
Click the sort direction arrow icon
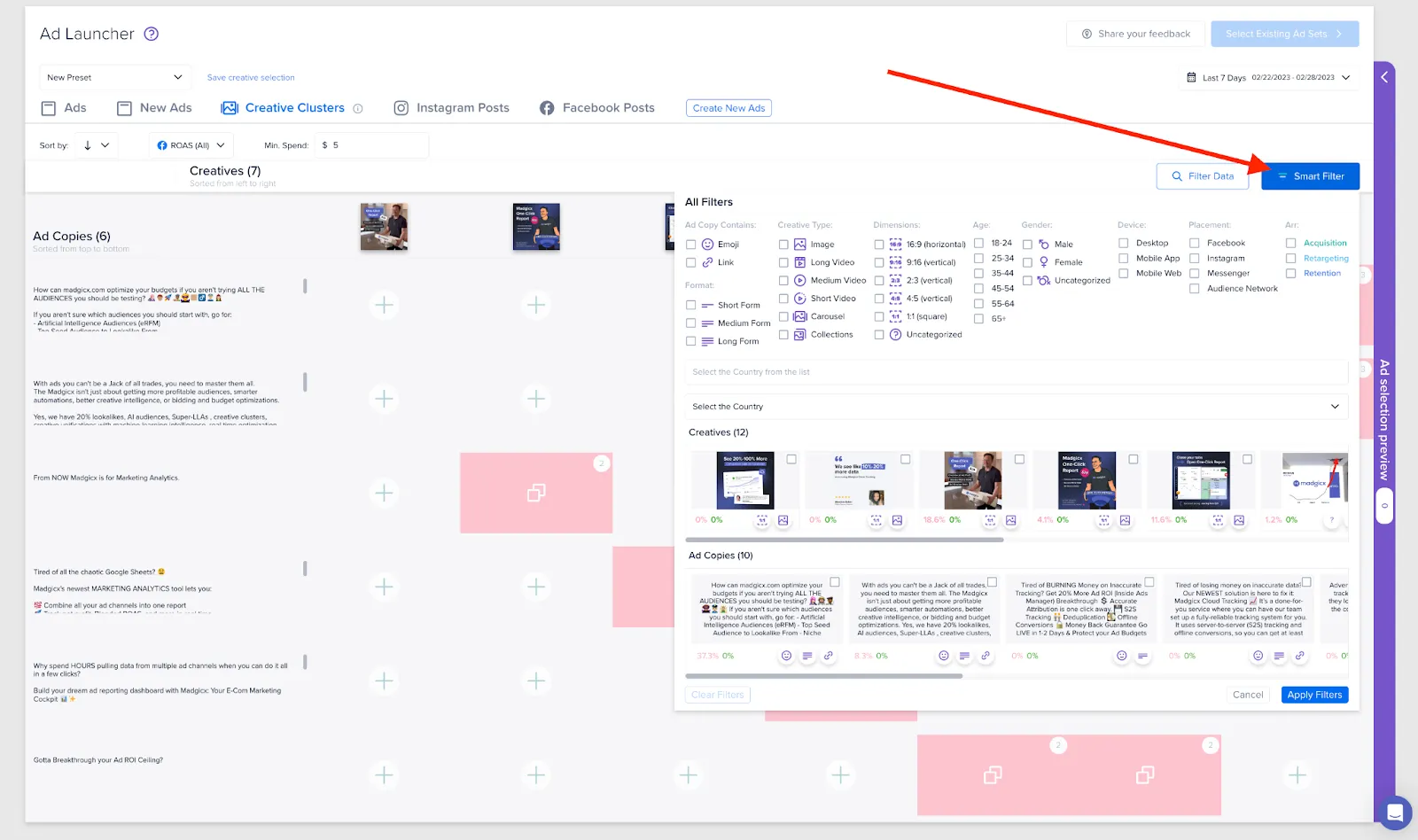click(88, 145)
